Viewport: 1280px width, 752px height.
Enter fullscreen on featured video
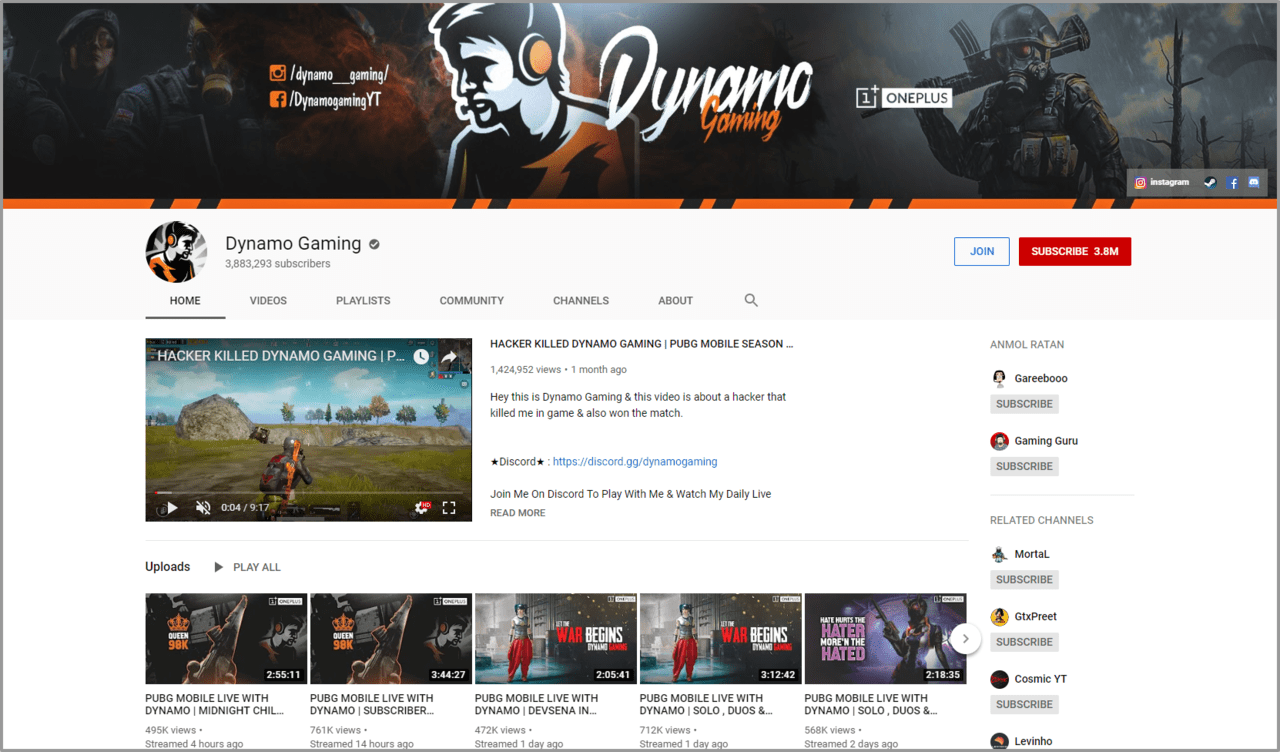(450, 508)
